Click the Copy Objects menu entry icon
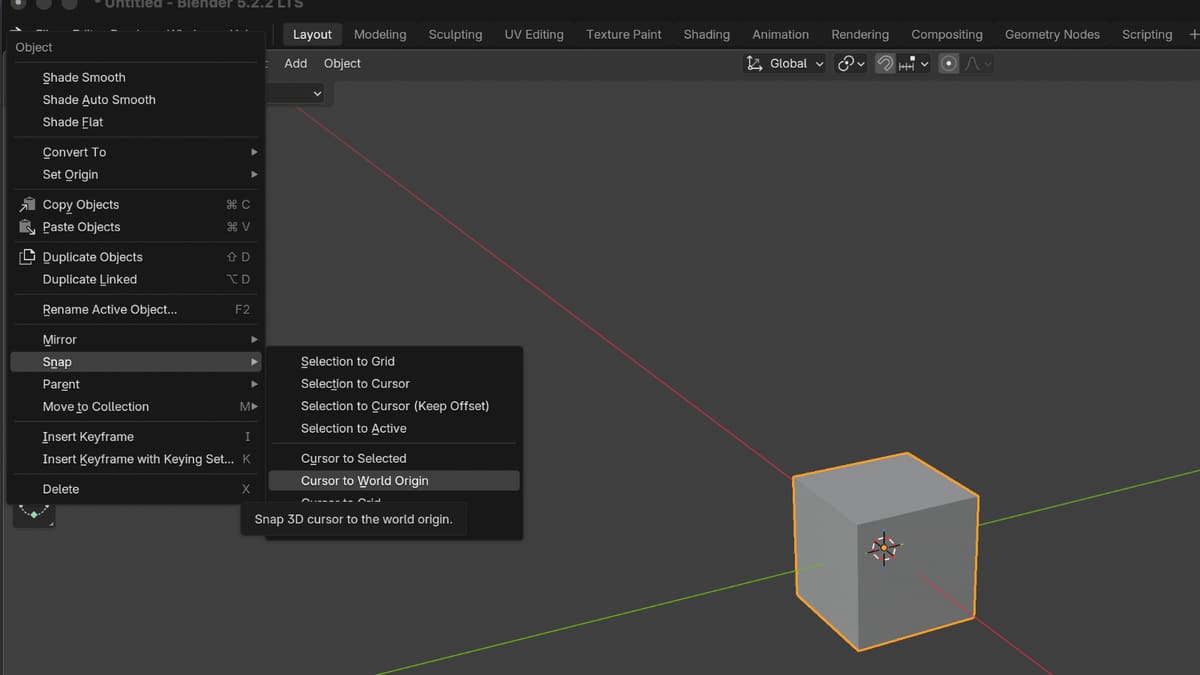 [x=27, y=204]
